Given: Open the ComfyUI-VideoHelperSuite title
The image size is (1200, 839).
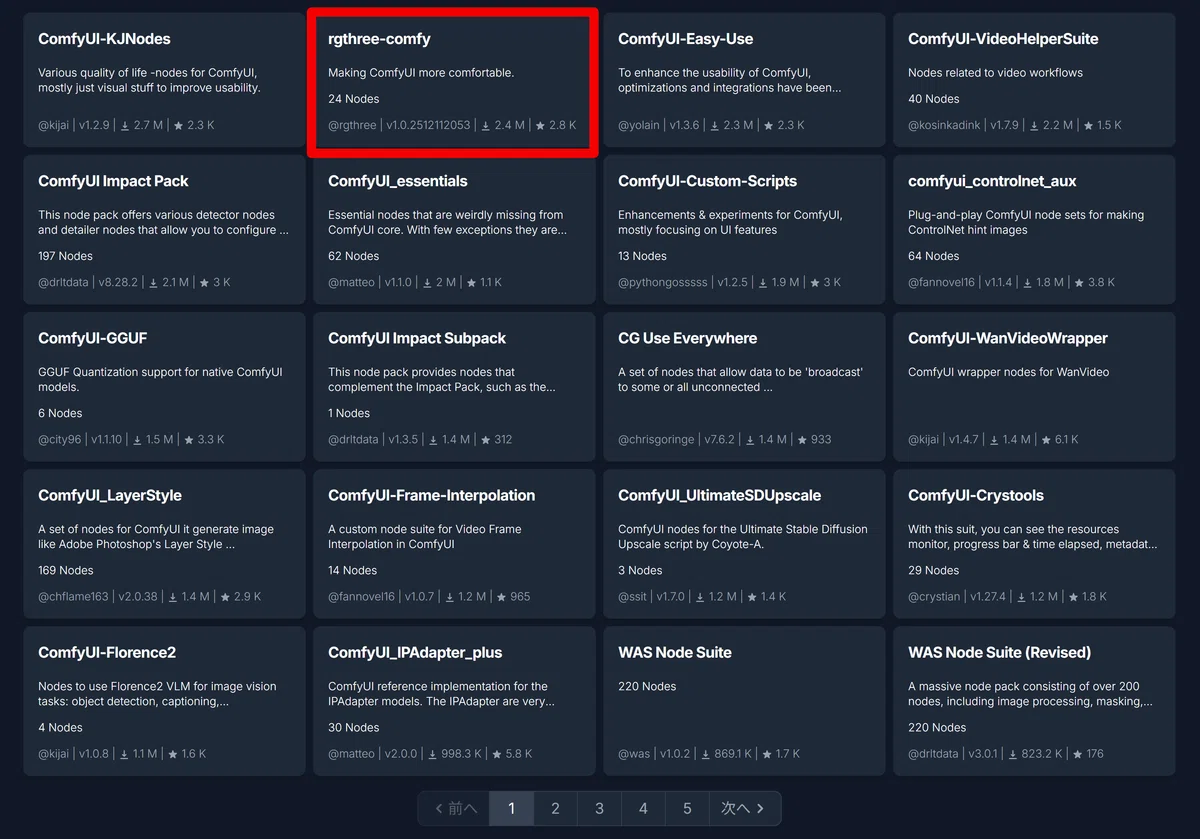Looking at the screenshot, I should [1003, 39].
